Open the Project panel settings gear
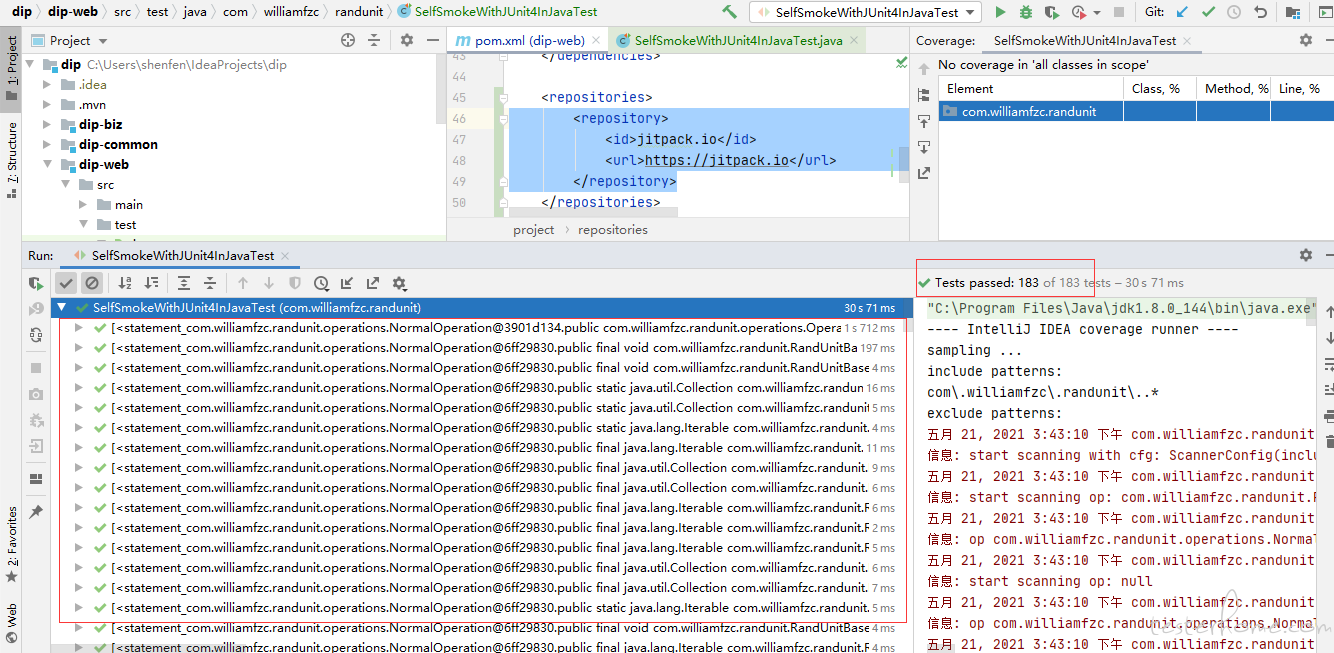Image resolution: width=1334 pixels, height=653 pixels. pyautogui.click(x=407, y=40)
